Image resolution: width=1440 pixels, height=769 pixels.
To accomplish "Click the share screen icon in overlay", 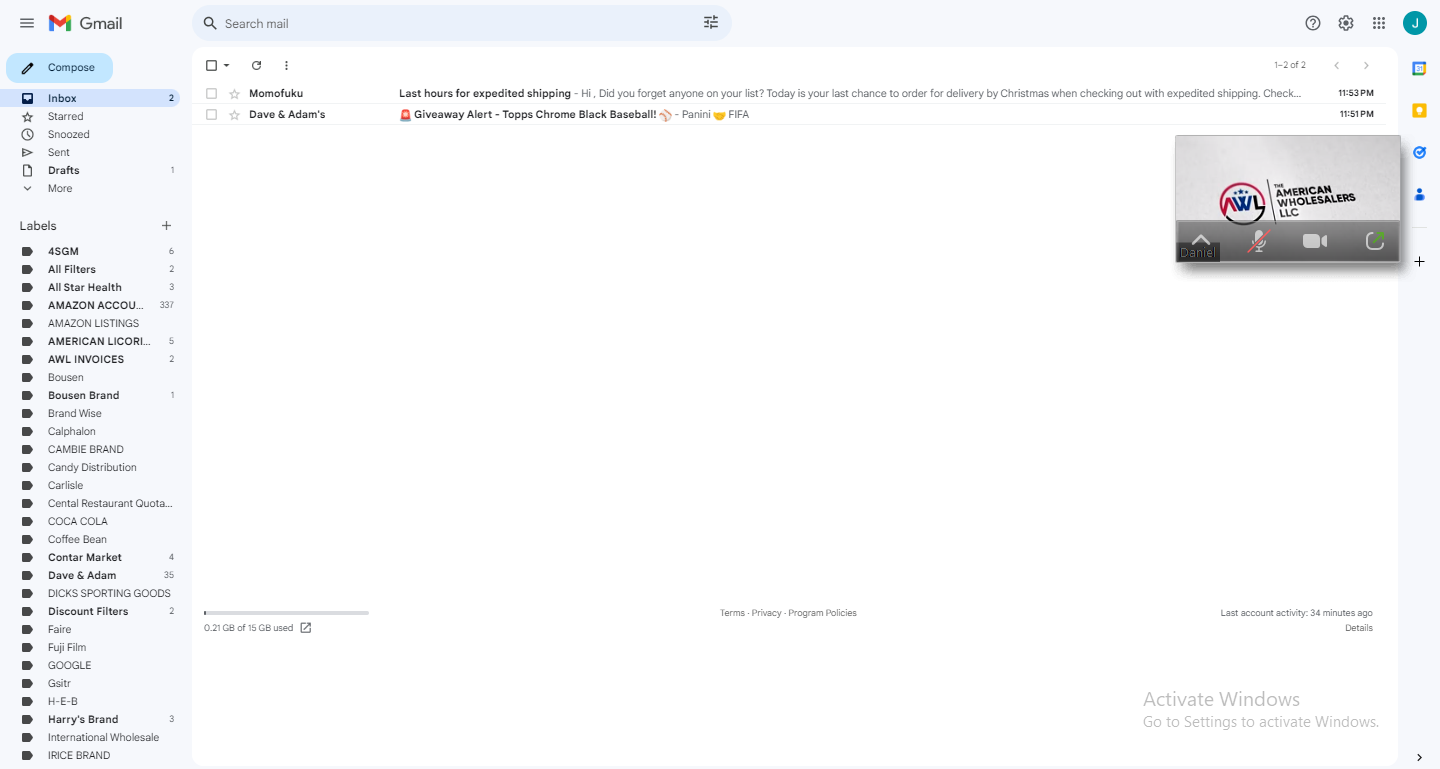I will pyautogui.click(x=1375, y=241).
